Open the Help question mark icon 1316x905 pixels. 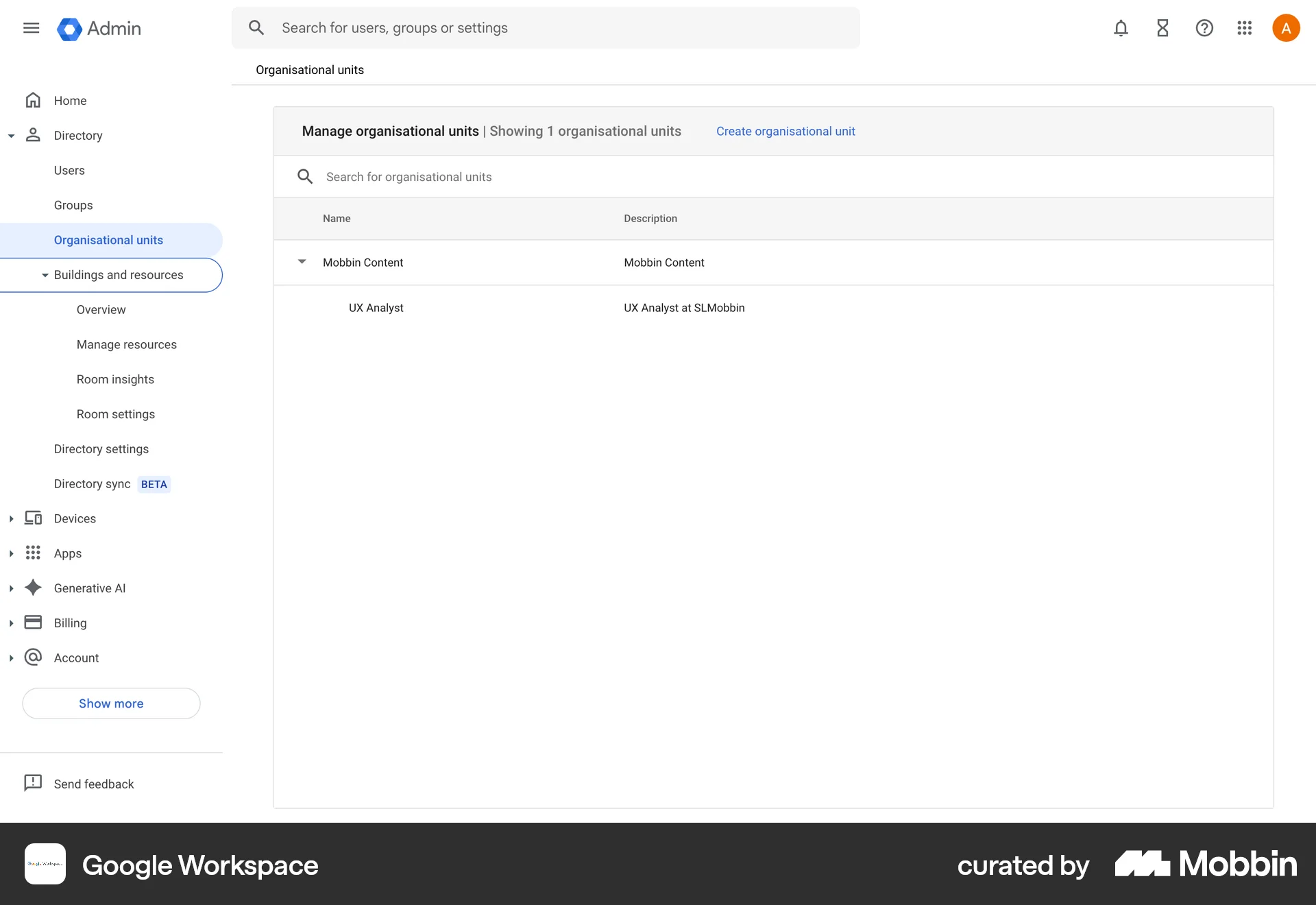(x=1204, y=28)
